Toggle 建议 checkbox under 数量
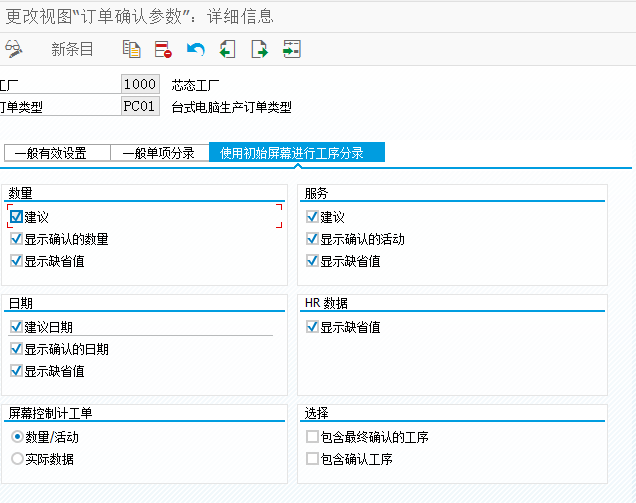The width and height of the screenshot is (636, 503). click(16, 217)
